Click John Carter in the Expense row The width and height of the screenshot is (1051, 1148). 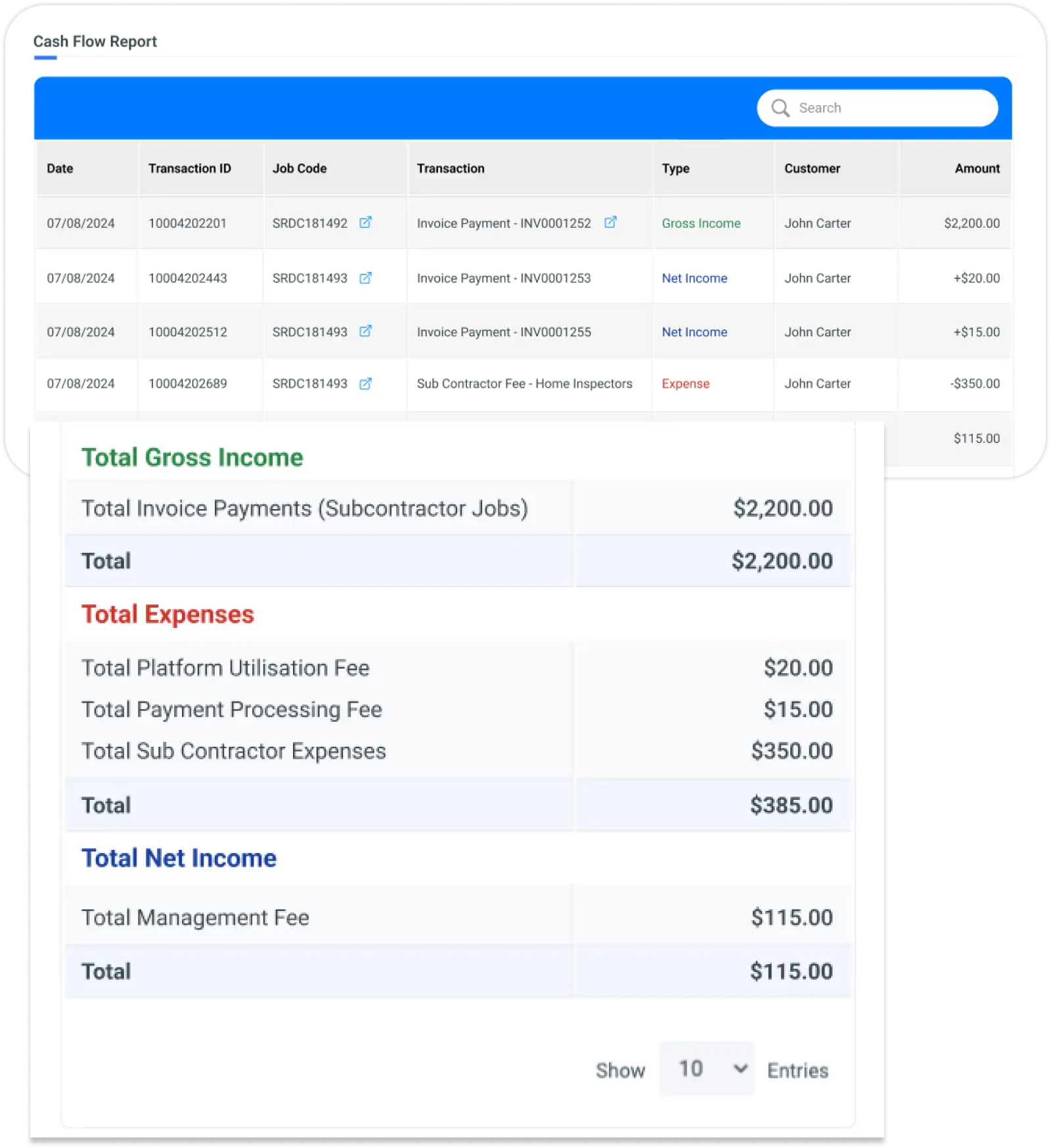(x=818, y=384)
